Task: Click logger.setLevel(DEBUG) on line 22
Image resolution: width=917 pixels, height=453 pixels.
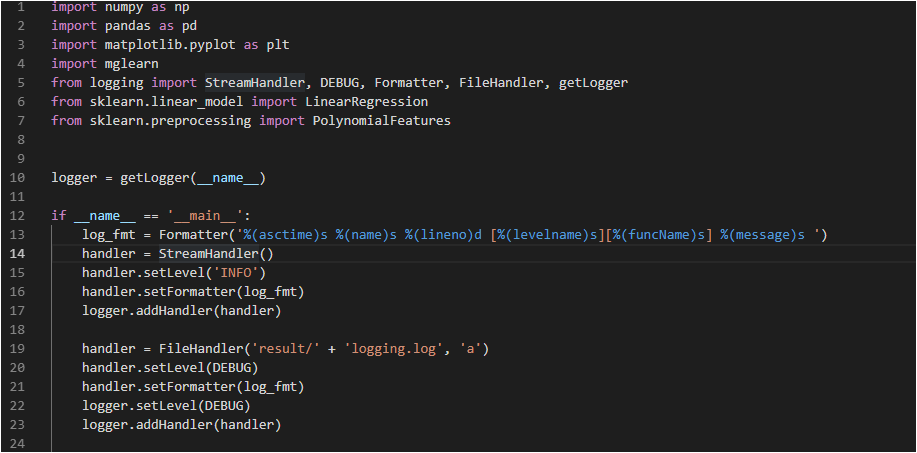Action: tap(166, 406)
